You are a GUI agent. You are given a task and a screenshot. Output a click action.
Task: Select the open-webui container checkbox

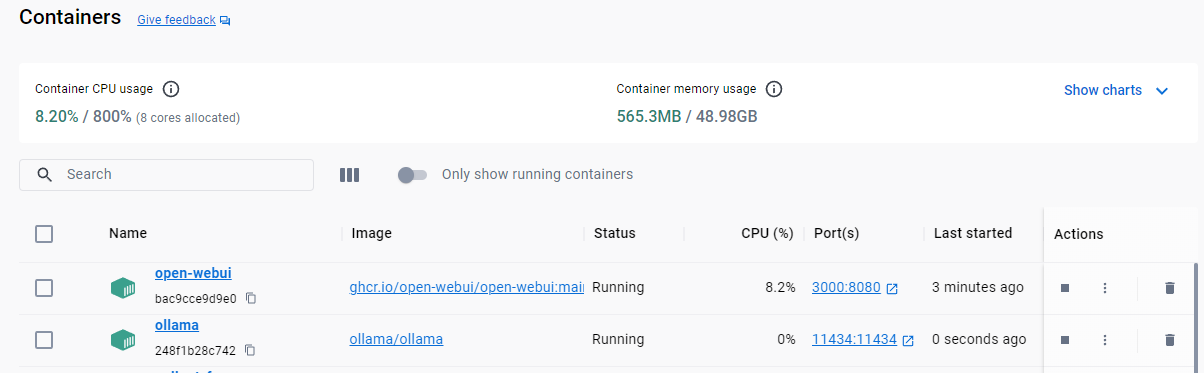44,288
